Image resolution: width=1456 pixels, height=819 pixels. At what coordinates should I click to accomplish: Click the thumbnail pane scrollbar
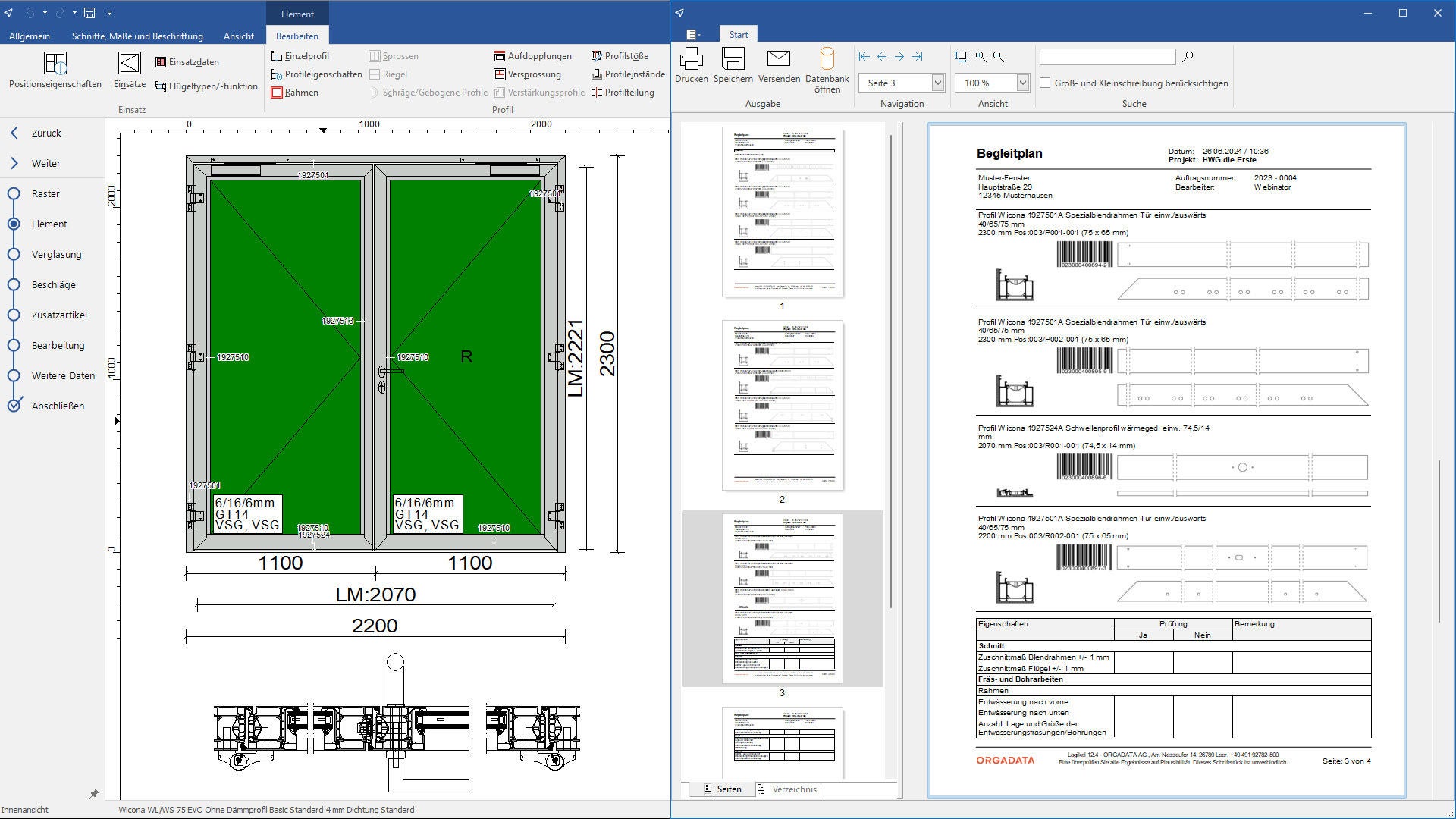[891, 372]
